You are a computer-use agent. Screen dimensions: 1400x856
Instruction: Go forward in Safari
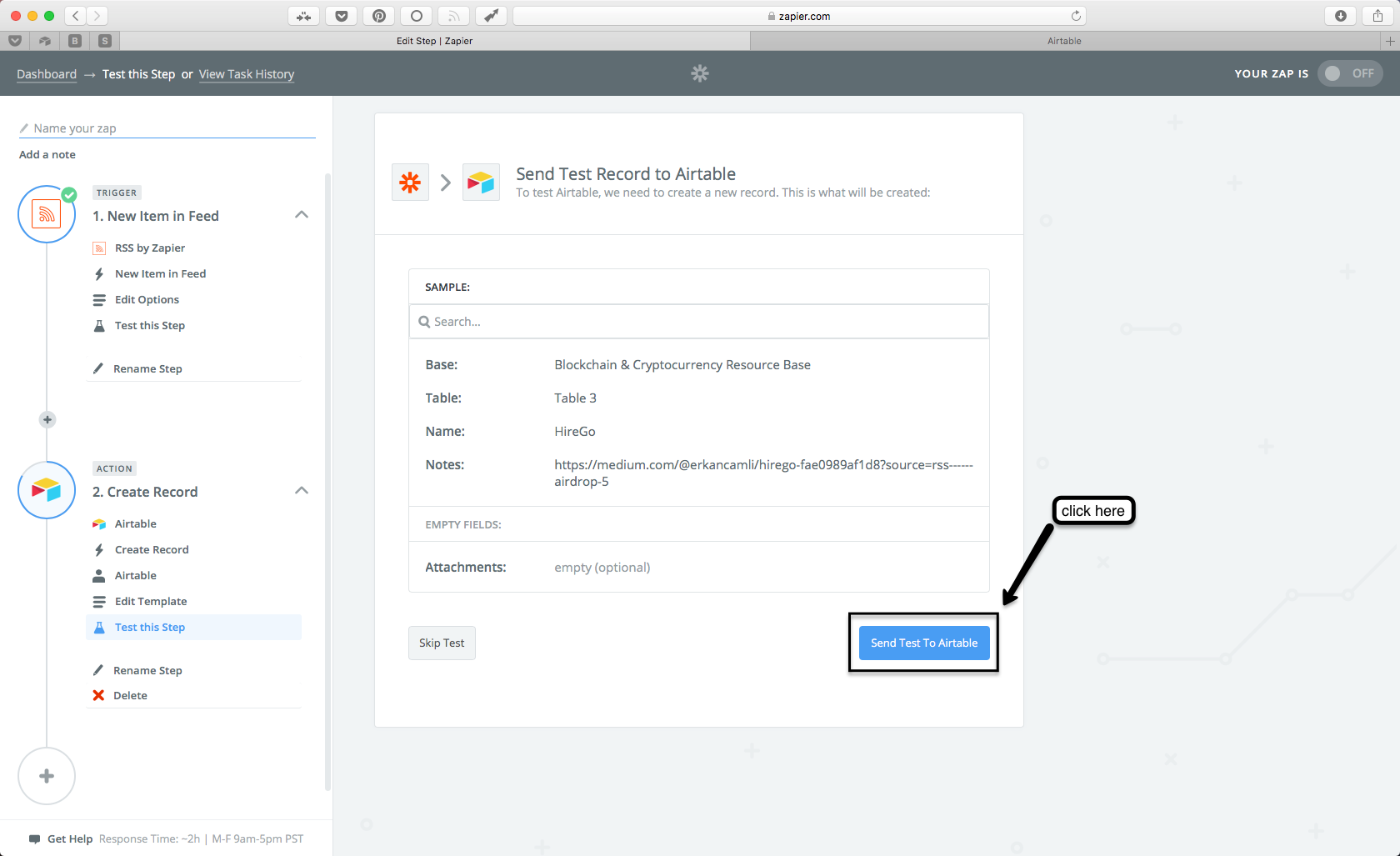pos(97,16)
